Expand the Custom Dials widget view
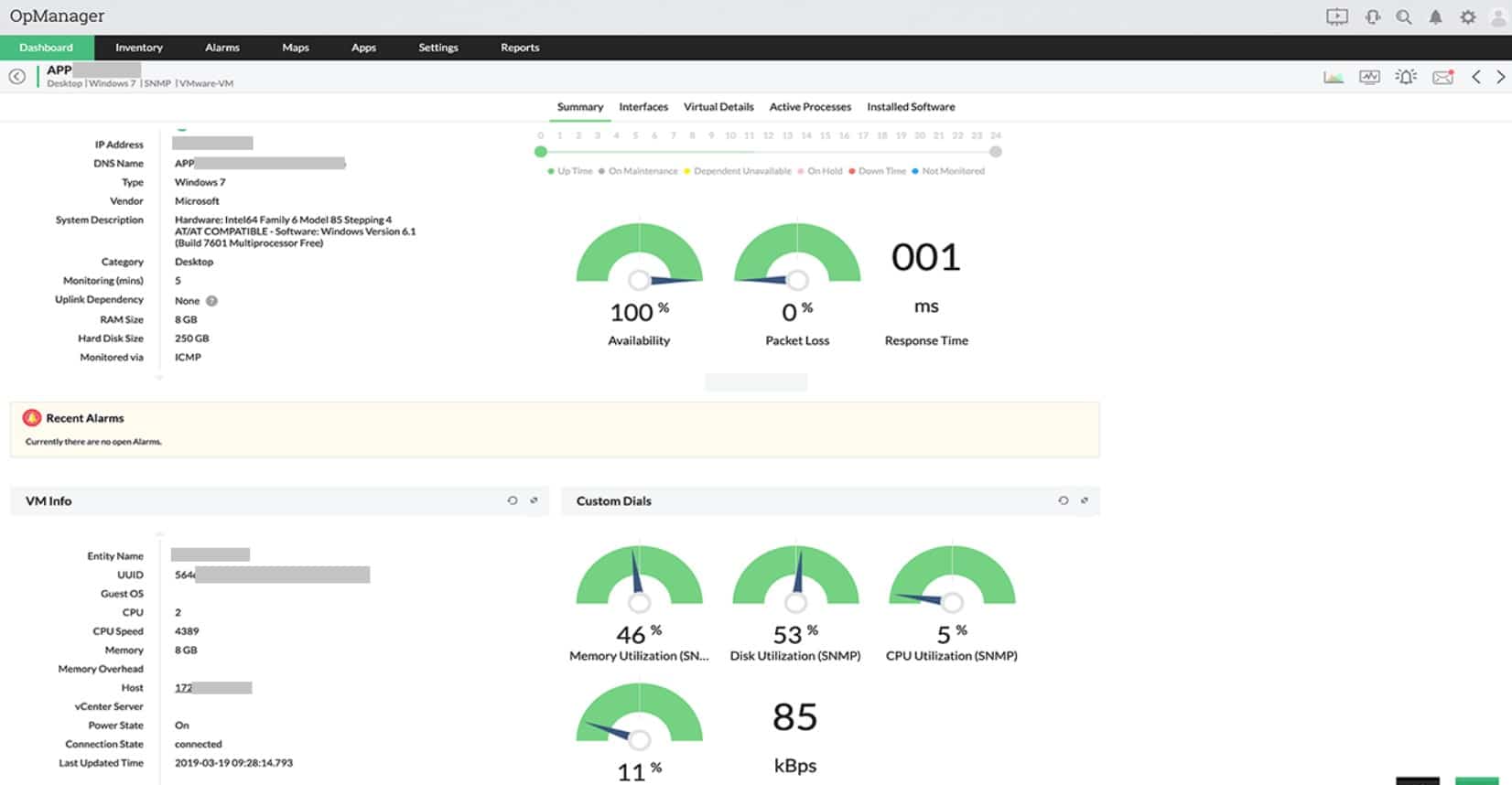The height and width of the screenshot is (785, 1512). tap(1085, 500)
